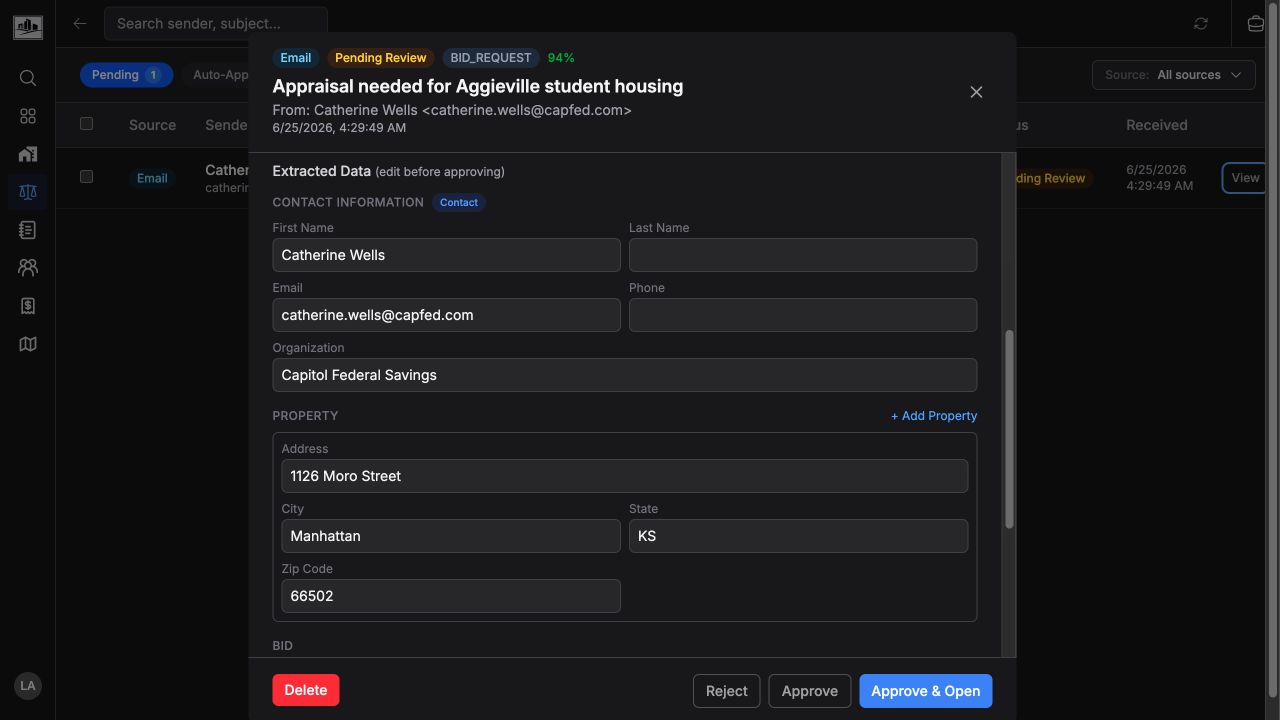Click the Email source badge in table row
Screen dimensions: 1280x720
tap(152, 178)
